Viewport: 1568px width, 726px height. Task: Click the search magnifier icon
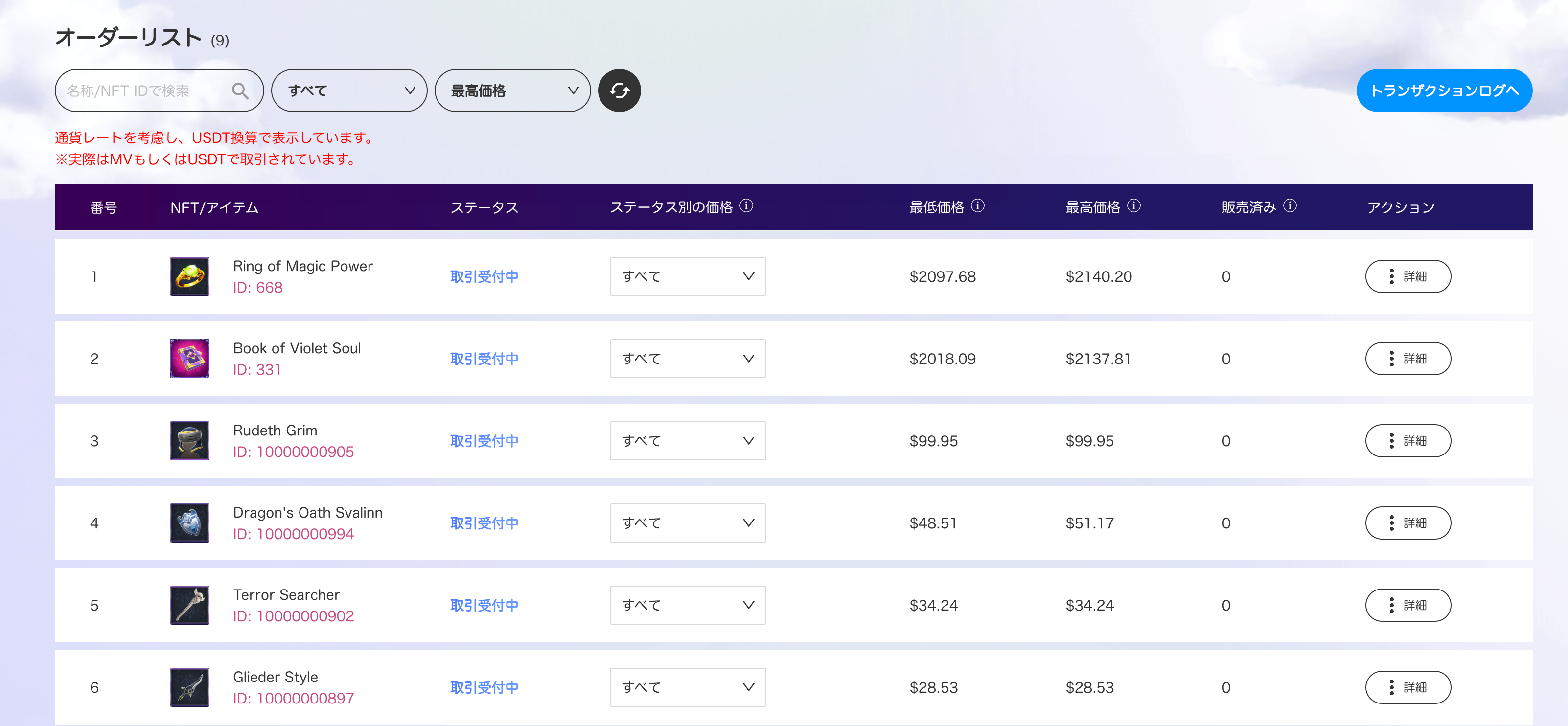240,91
